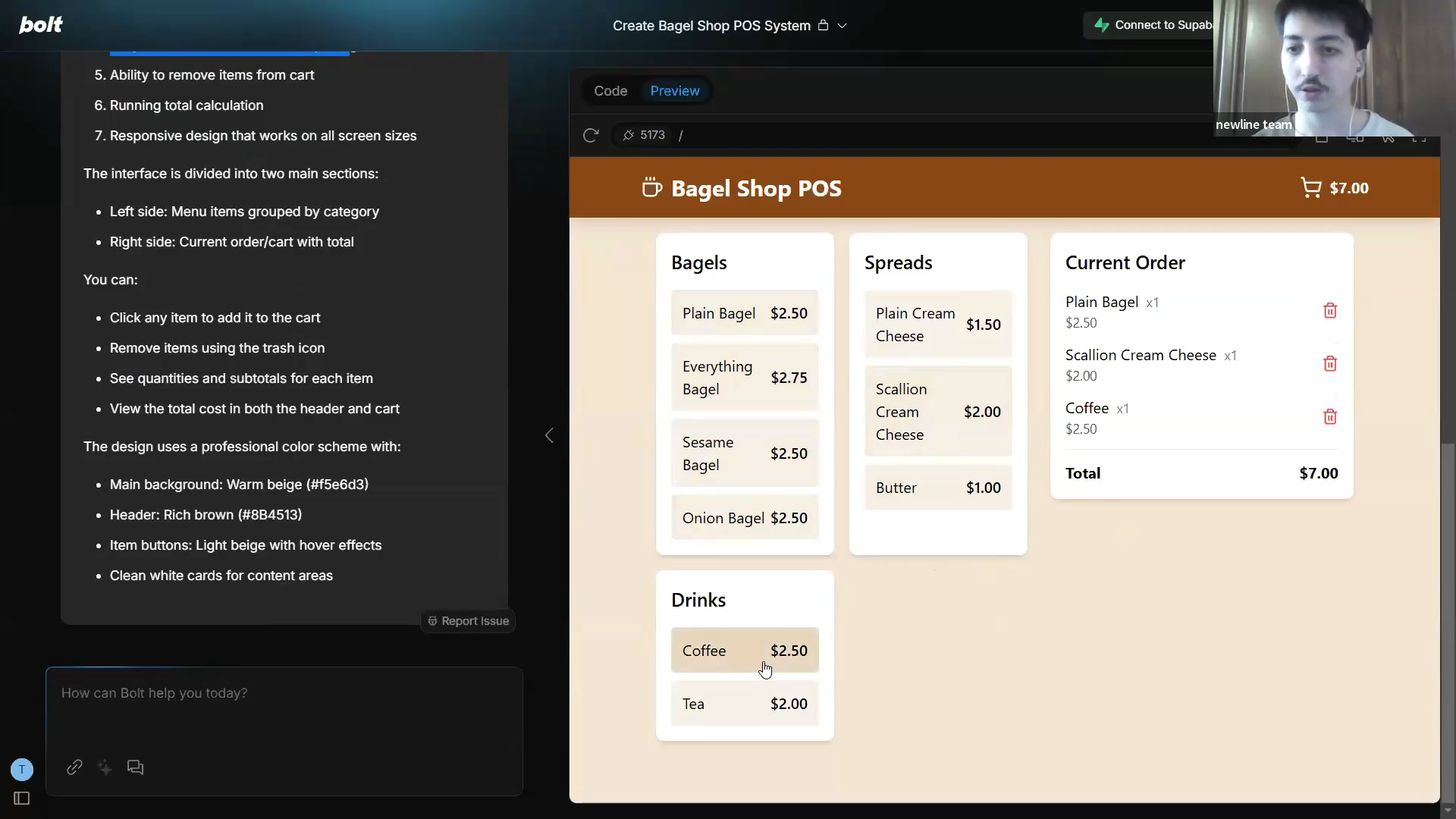1456x819 pixels.
Task: Click 'Remove items using the trash icon' text
Action: [x=217, y=348]
